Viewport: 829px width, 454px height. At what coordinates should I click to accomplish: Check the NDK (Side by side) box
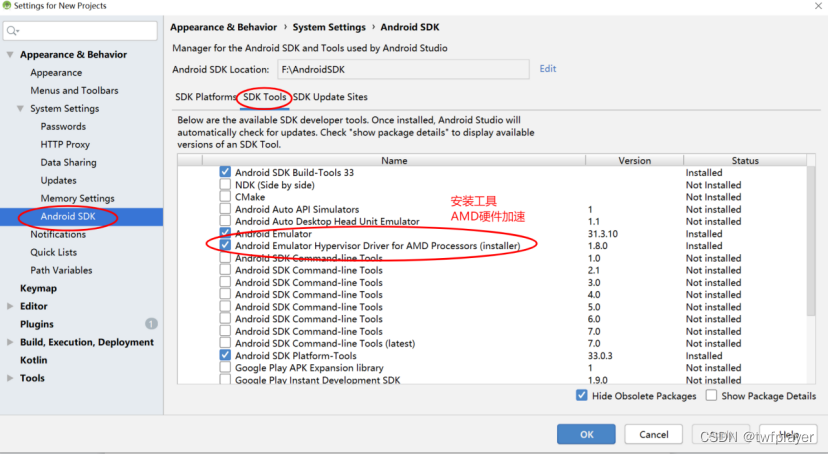coord(225,184)
